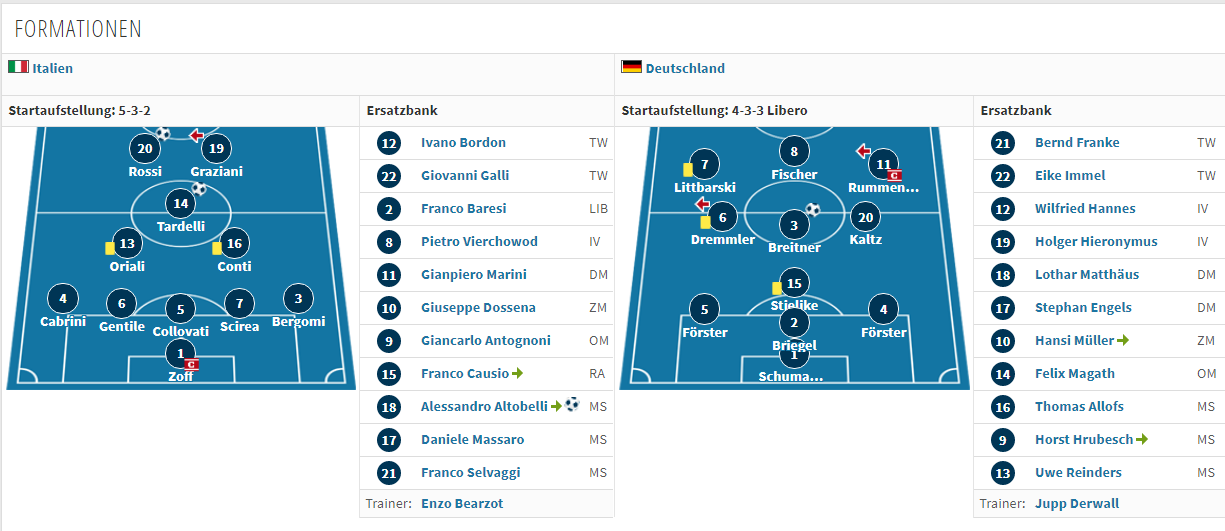1225x531 pixels.
Task: Select Lothar Matthäus on the bench list
Action: [1087, 274]
